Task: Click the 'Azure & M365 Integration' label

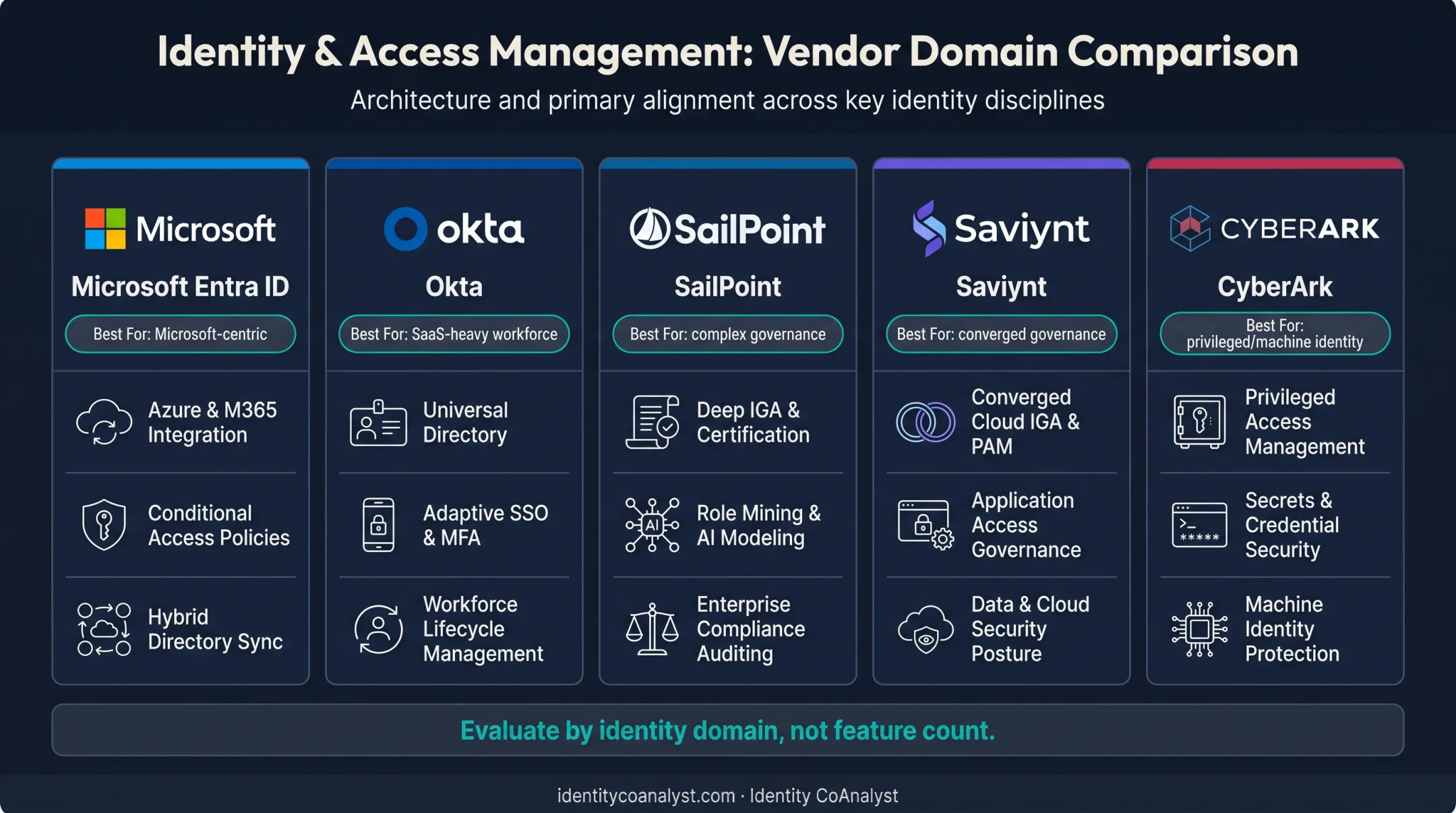Action: point(212,423)
